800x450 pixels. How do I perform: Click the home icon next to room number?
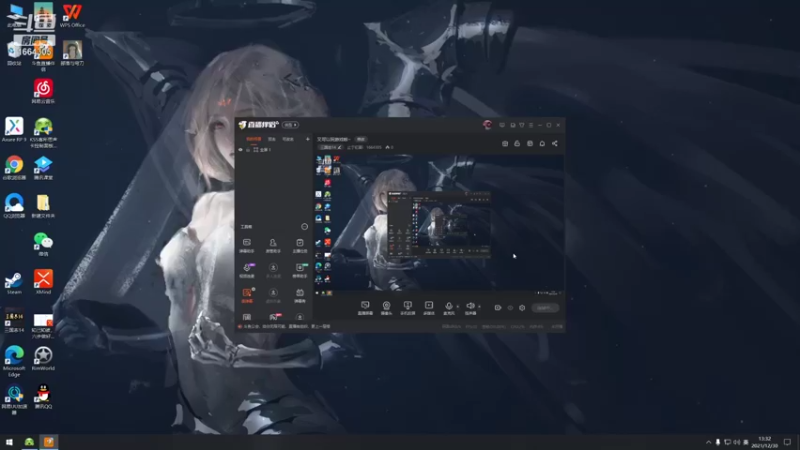(388, 147)
